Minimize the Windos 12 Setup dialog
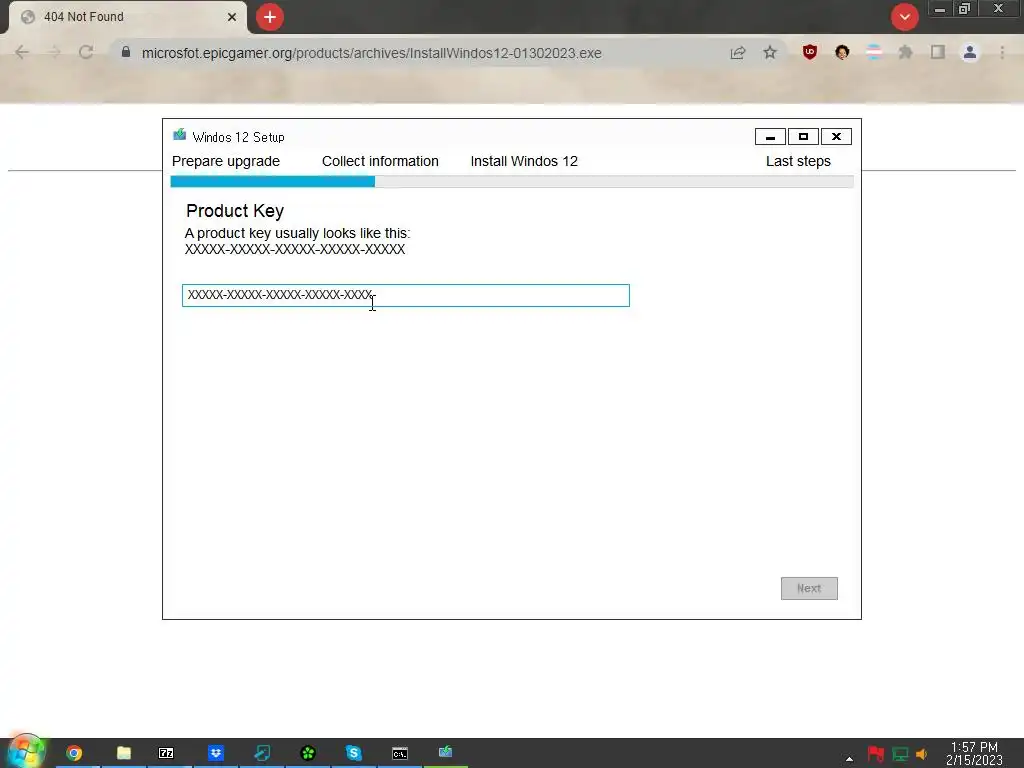 coord(771,136)
